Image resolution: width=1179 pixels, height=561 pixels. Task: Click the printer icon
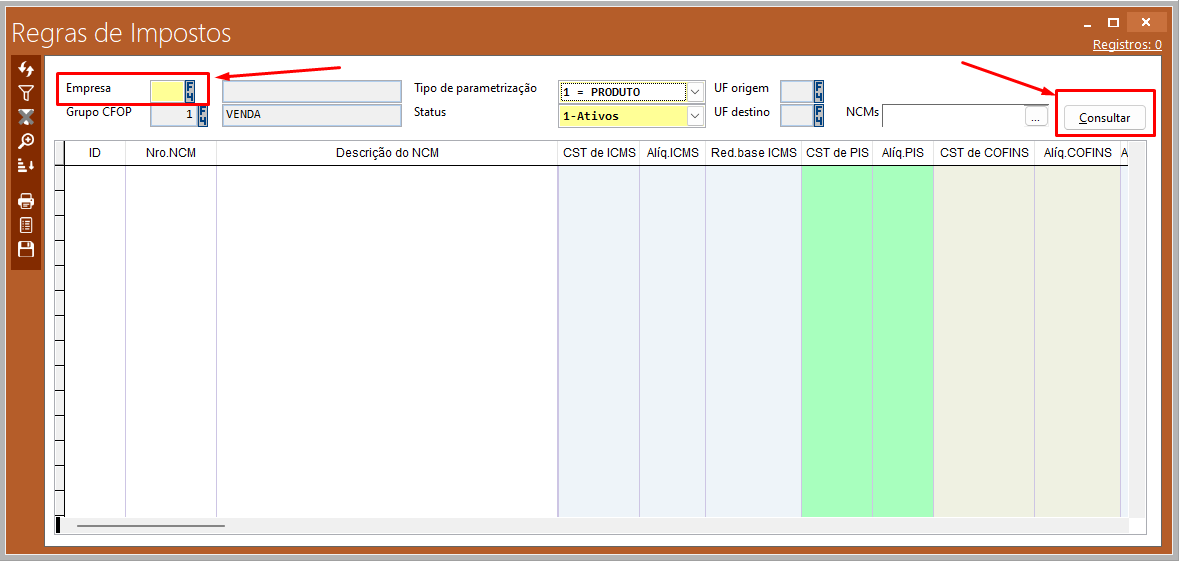(x=26, y=201)
